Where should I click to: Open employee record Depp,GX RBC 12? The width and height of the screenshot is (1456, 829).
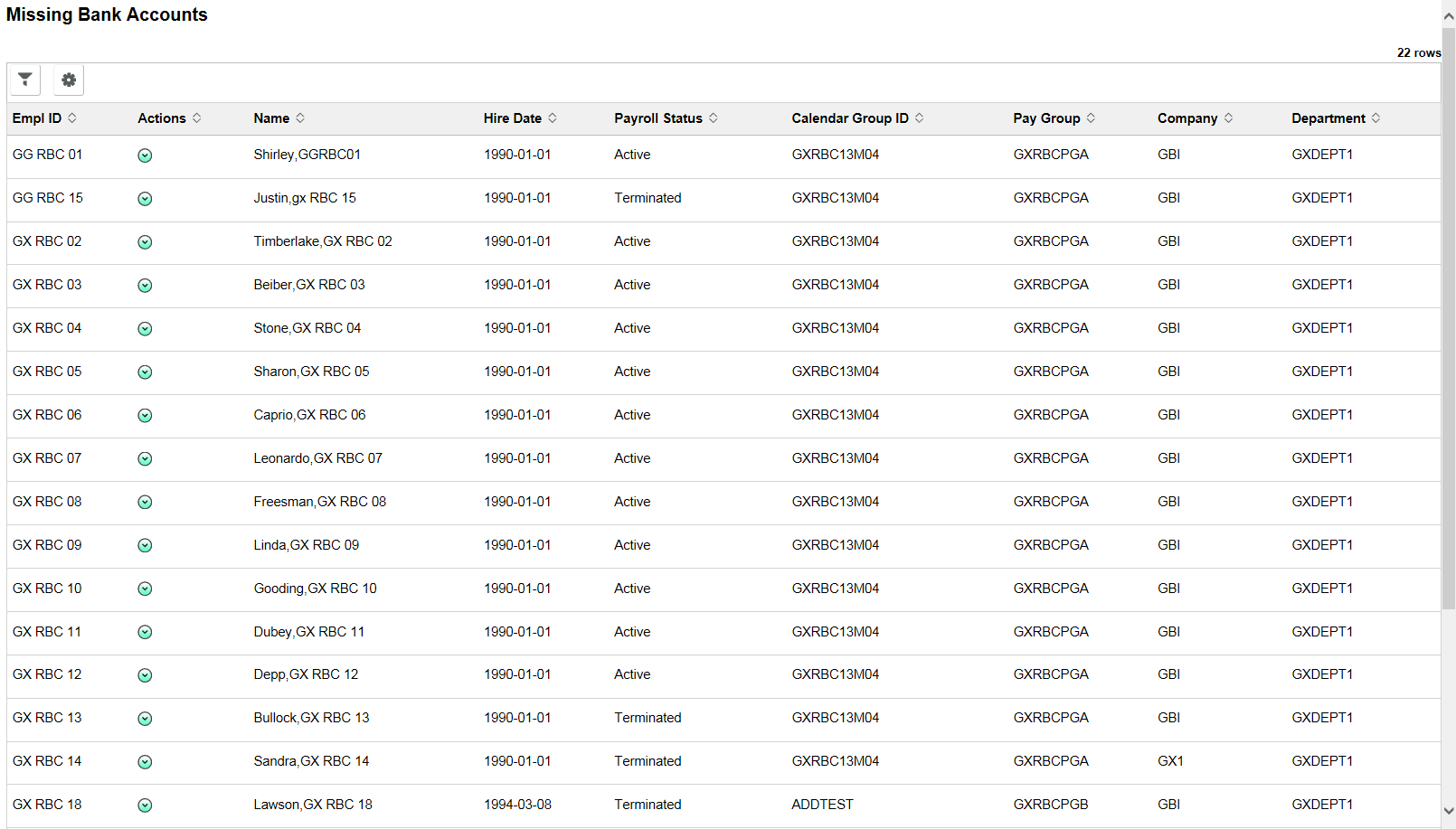pos(306,674)
